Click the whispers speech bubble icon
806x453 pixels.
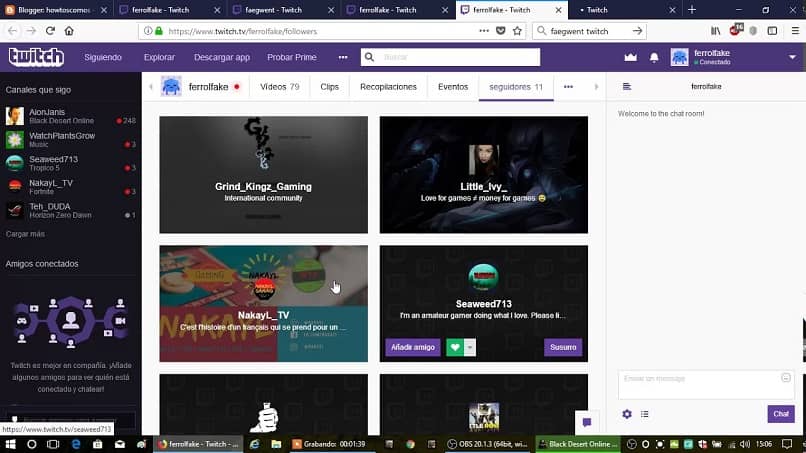(x=587, y=423)
